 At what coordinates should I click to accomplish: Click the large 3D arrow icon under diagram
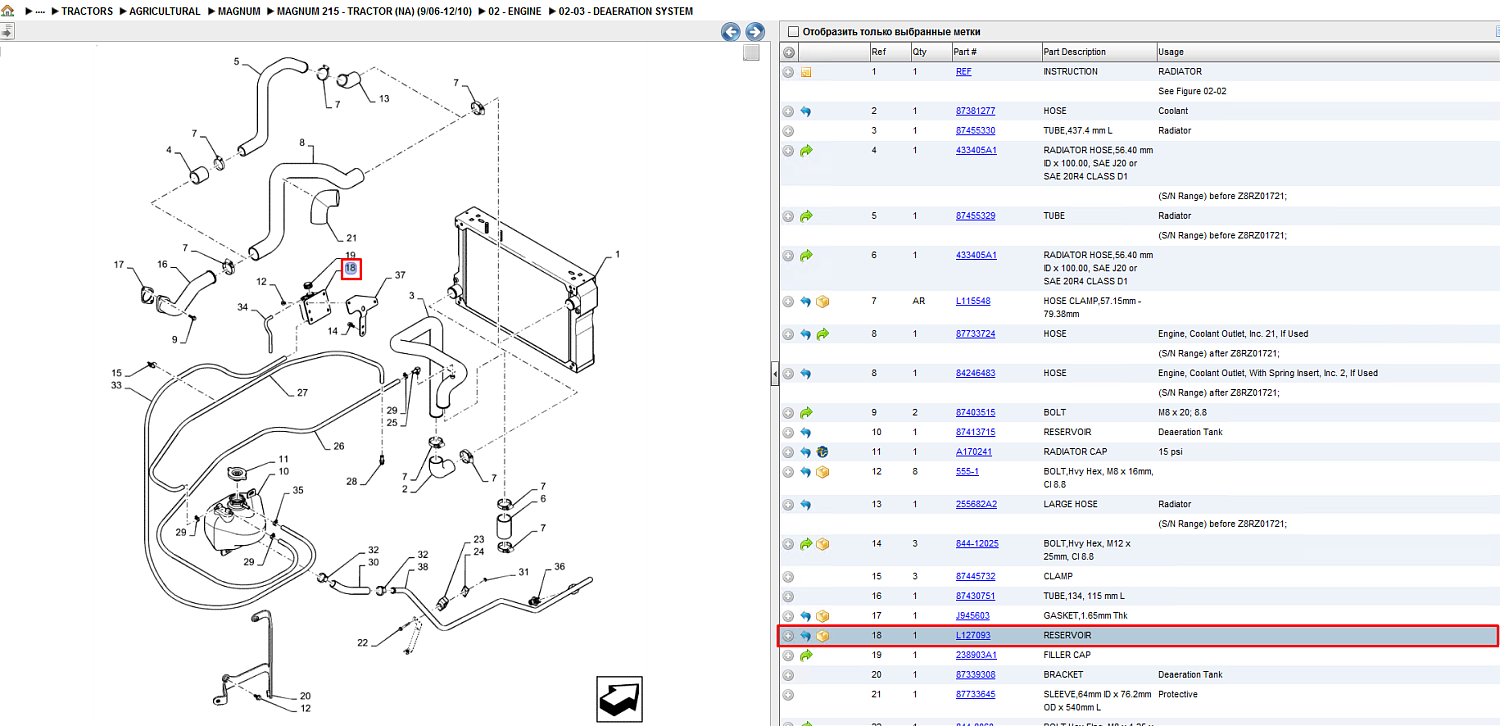coord(619,699)
